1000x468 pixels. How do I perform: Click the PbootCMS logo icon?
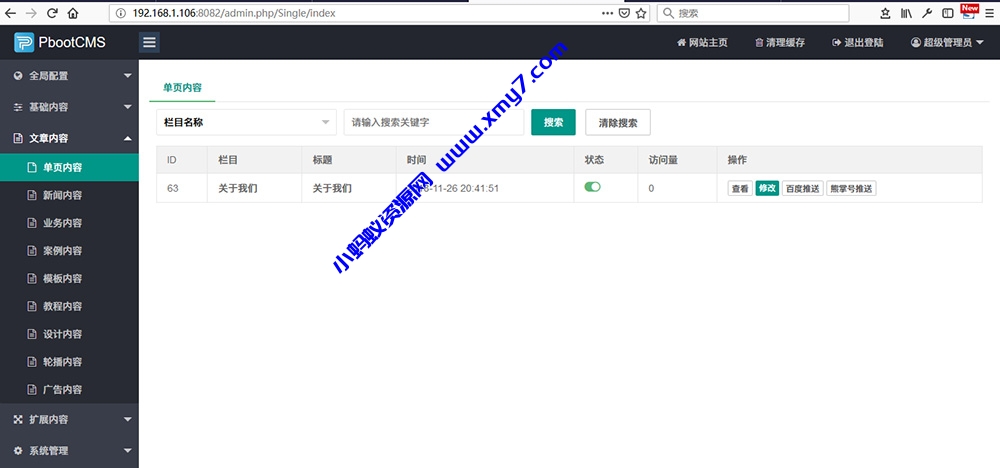[24, 43]
